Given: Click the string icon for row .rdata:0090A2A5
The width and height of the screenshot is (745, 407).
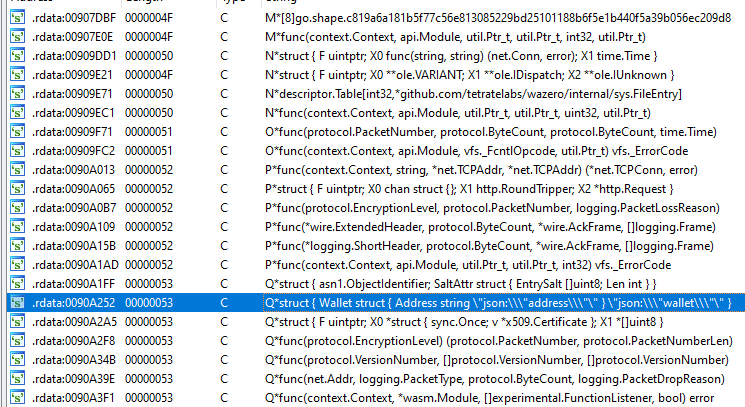Looking at the screenshot, I should click(18, 322).
